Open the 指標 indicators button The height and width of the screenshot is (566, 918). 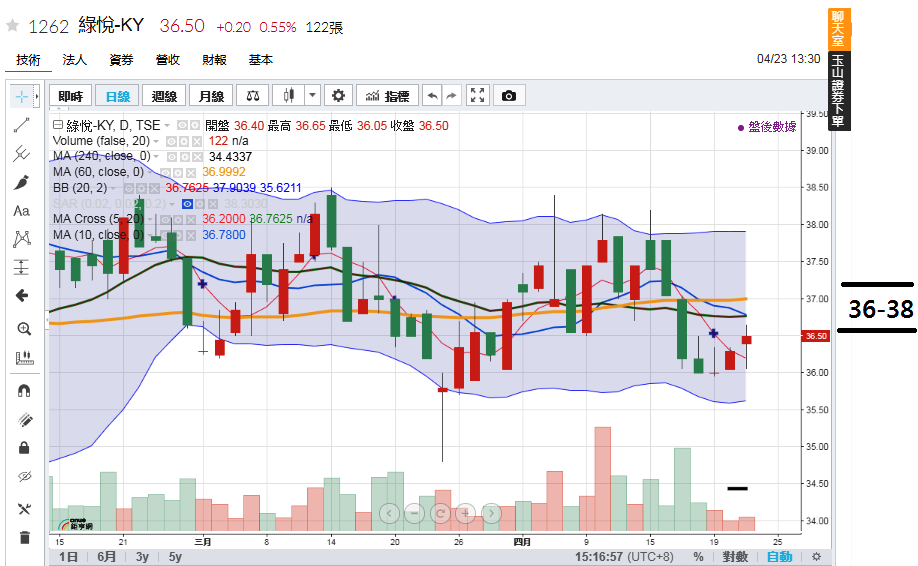tap(387, 96)
